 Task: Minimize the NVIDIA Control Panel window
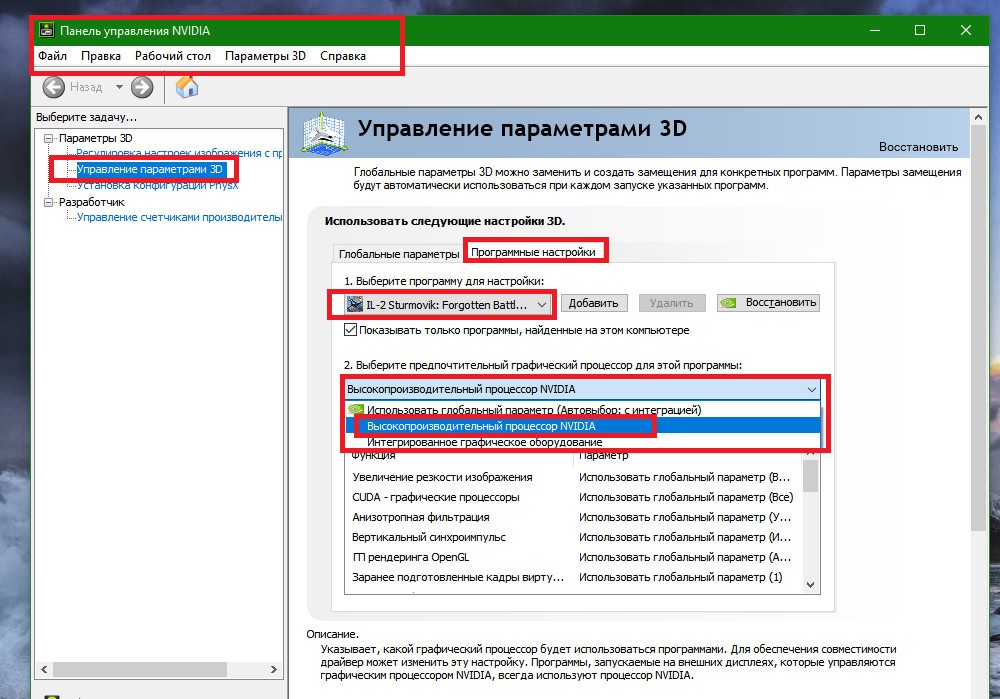click(874, 30)
